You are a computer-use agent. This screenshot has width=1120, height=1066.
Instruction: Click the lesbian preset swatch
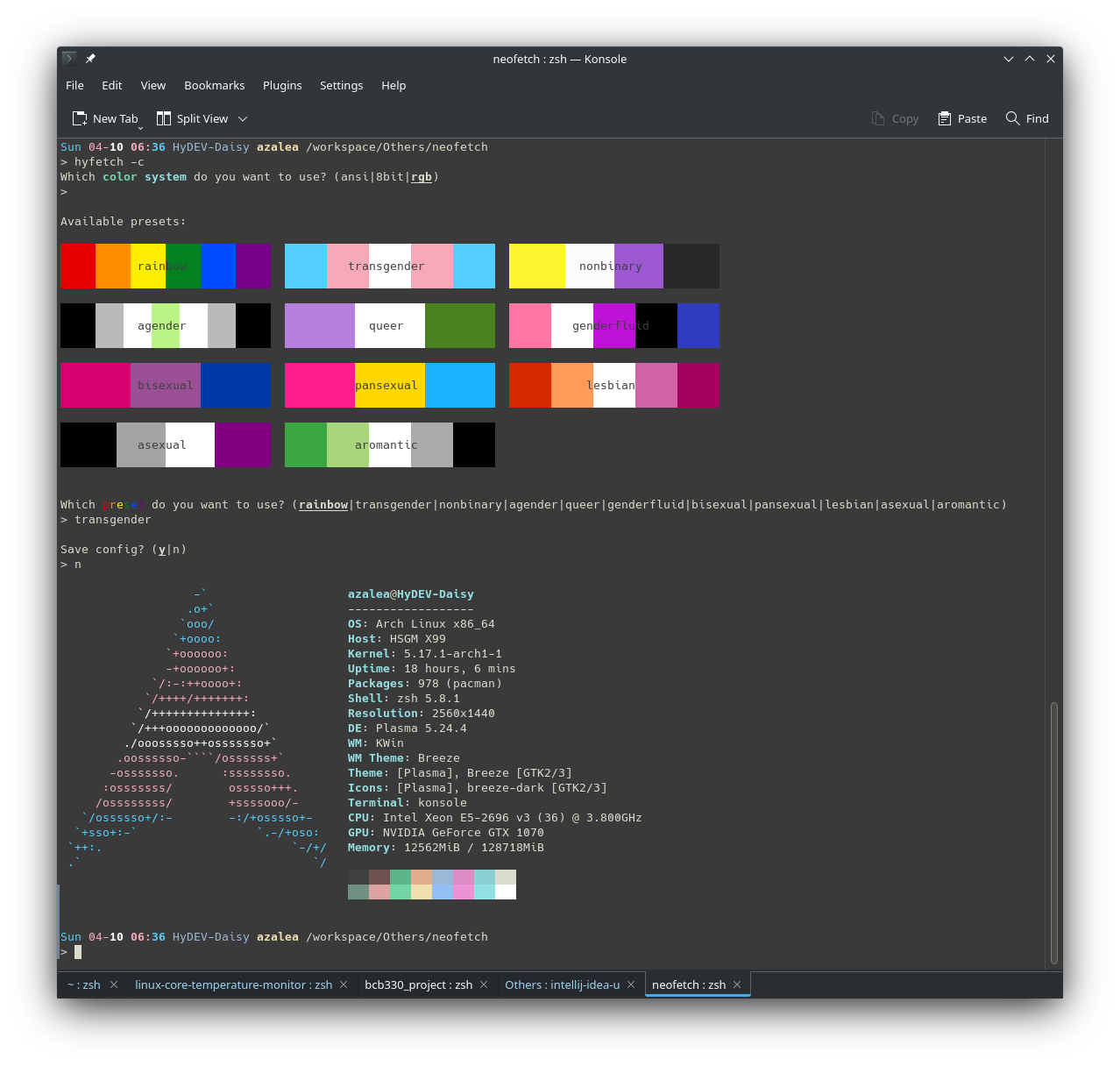(x=614, y=385)
